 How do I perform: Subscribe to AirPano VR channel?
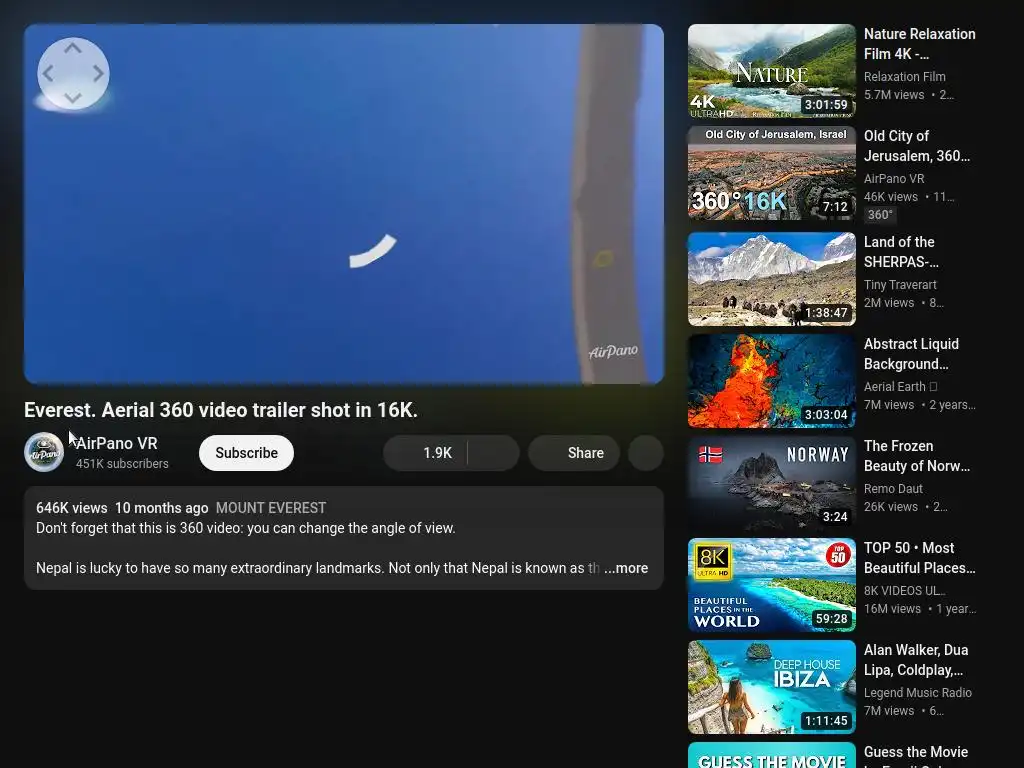pos(246,453)
